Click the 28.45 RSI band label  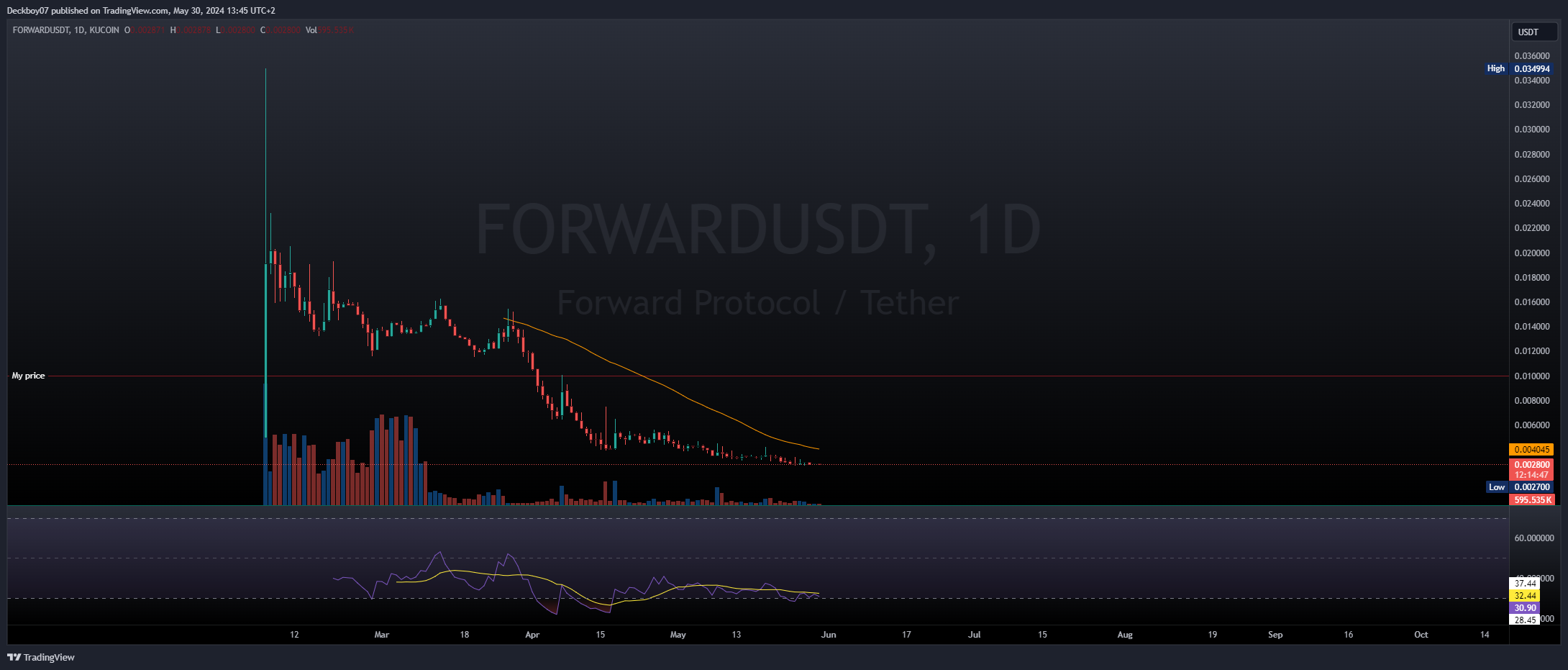tap(1524, 620)
